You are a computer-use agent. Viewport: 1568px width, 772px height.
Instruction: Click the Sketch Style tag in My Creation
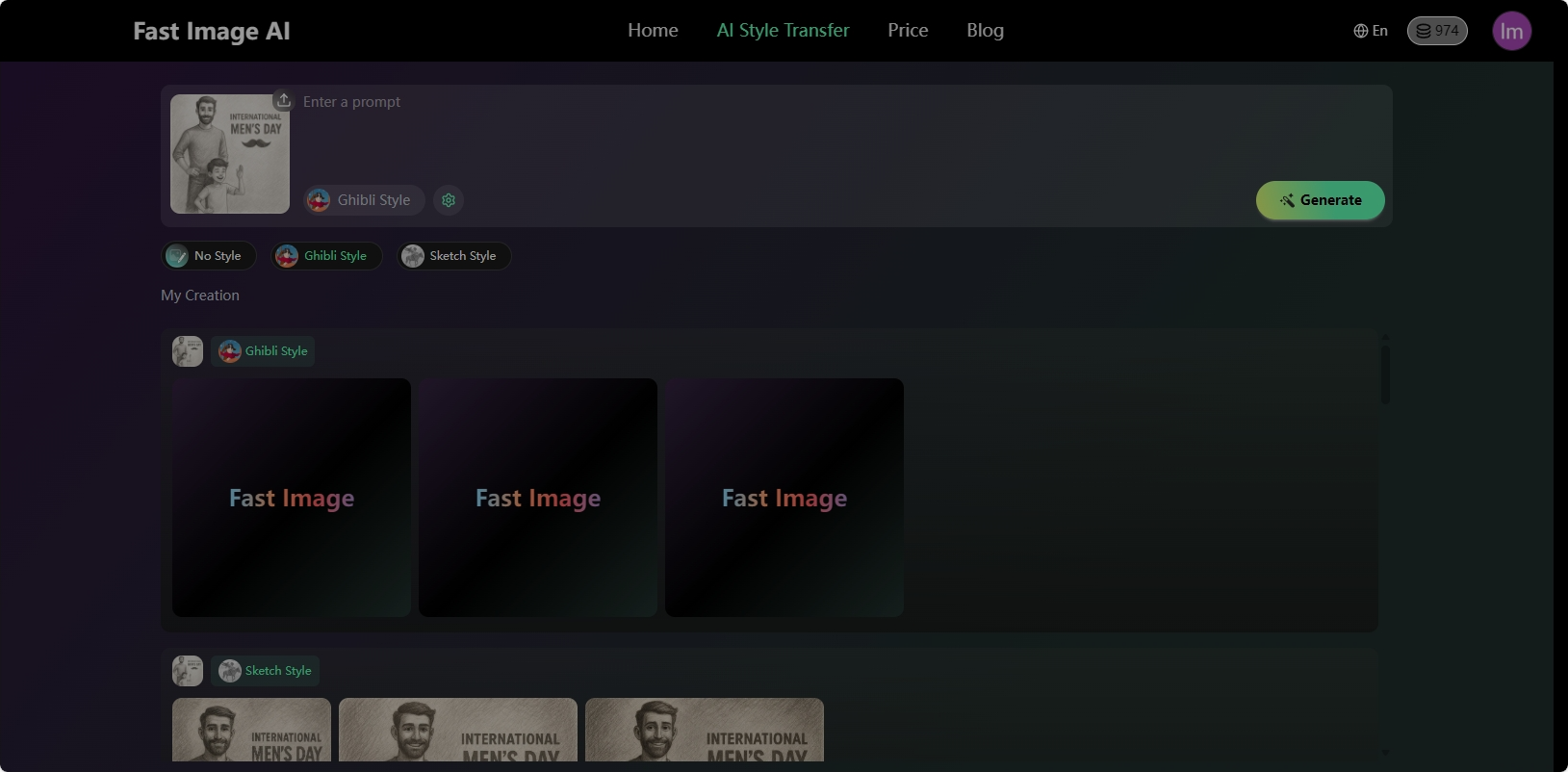(266, 671)
